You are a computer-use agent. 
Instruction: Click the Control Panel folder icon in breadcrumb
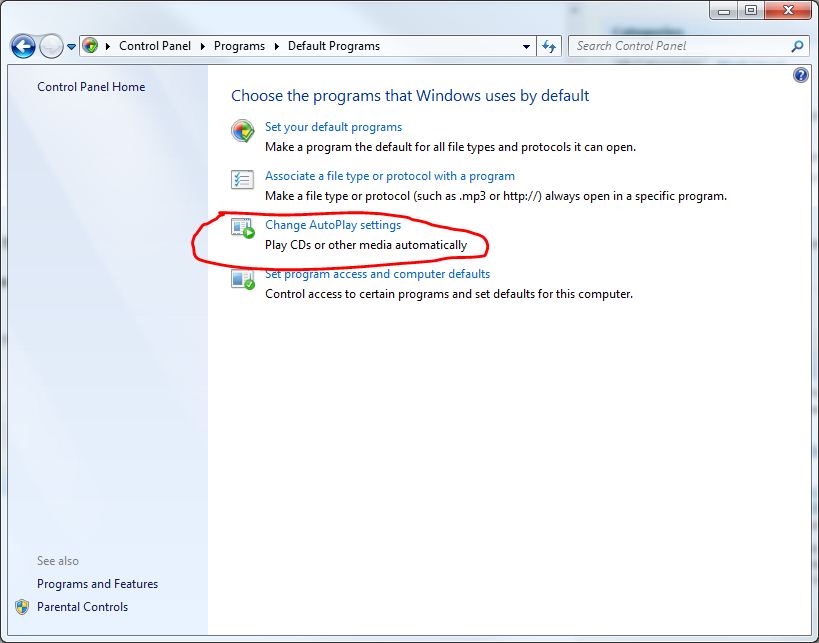pyautogui.click(x=90, y=46)
